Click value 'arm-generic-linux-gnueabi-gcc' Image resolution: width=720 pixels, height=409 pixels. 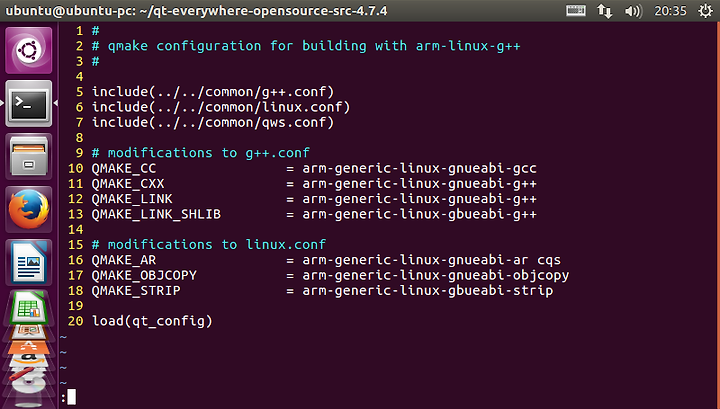pos(419,168)
